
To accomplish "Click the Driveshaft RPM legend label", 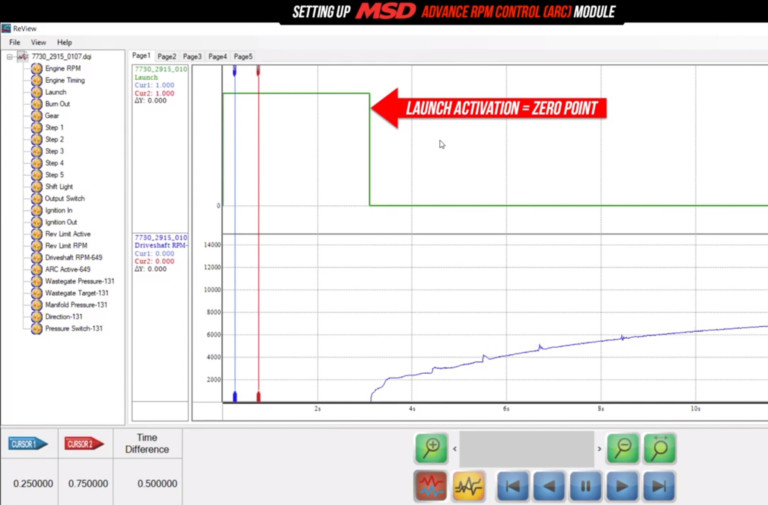I will click(161, 245).
